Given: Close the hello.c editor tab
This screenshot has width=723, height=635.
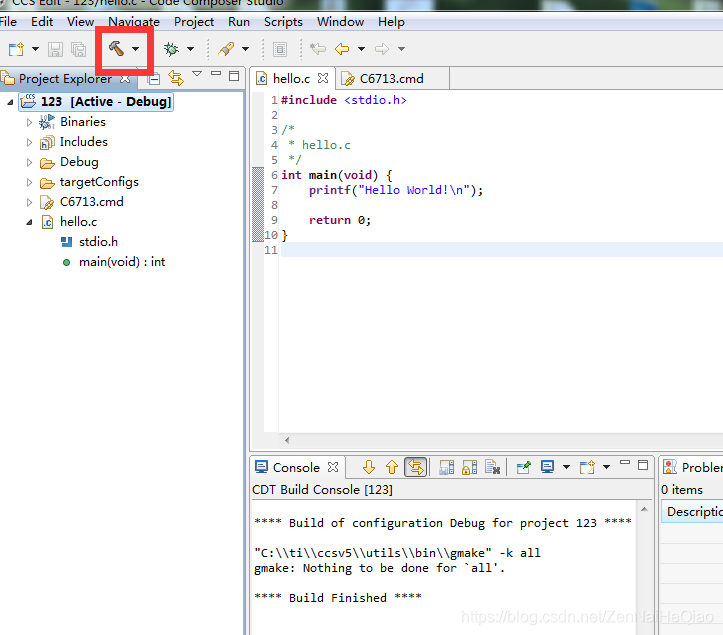Looking at the screenshot, I should (x=323, y=78).
